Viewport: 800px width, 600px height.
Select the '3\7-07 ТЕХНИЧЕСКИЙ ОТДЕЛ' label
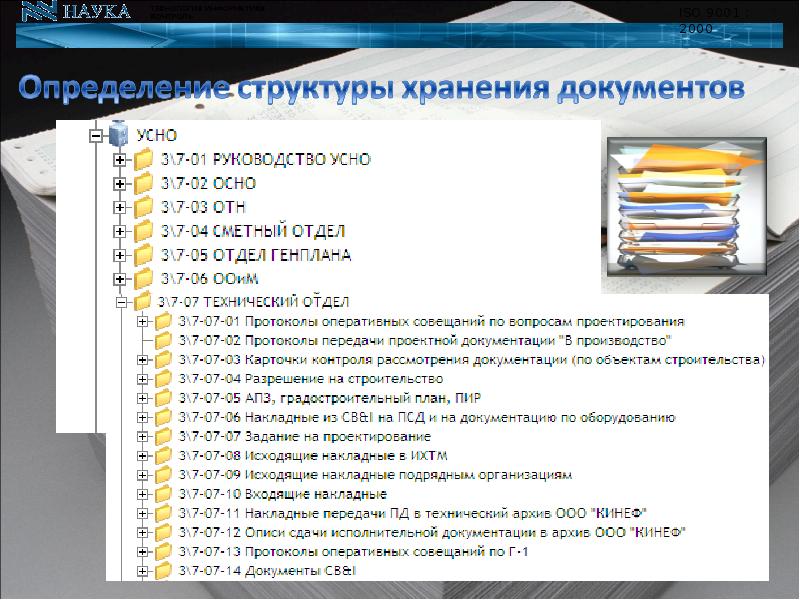pyautogui.click(x=254, y=302)
